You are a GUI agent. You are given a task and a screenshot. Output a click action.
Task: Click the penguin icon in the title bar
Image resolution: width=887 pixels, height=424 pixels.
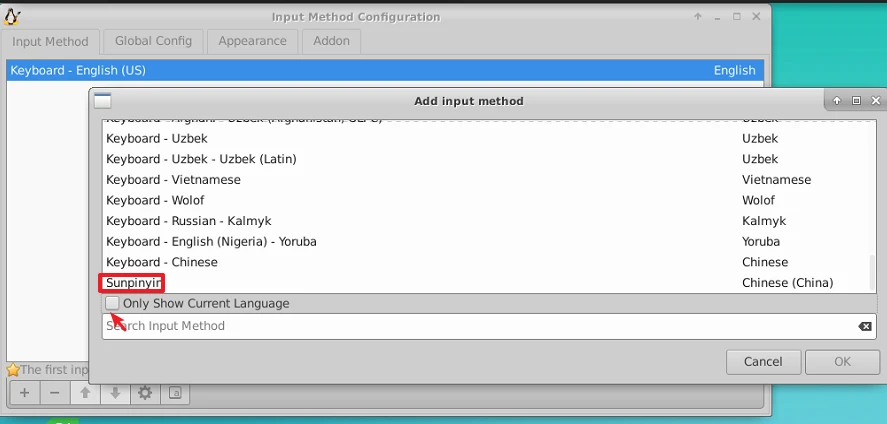(13, 17)
